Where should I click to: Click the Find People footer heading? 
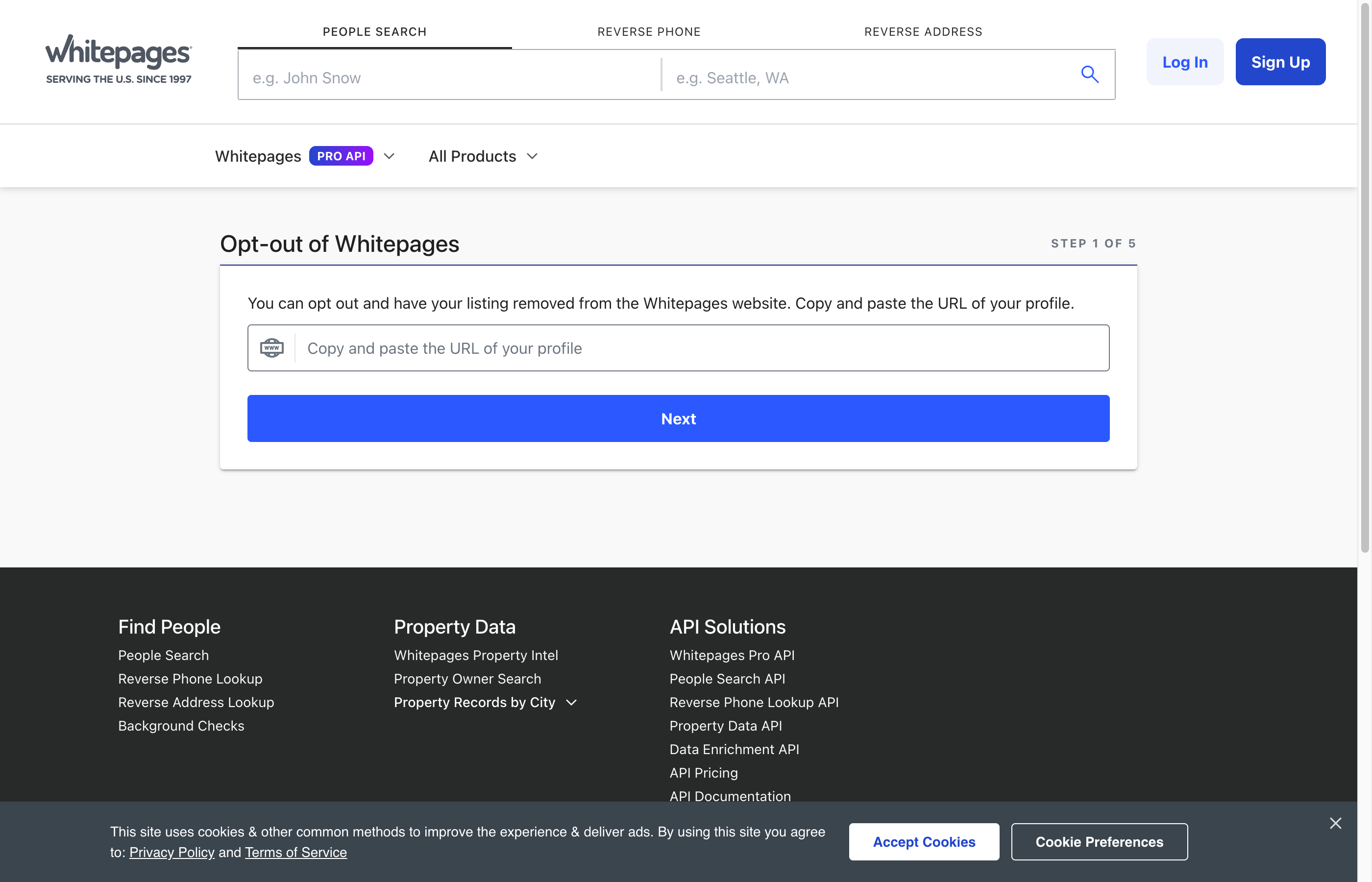pos(169,627)
